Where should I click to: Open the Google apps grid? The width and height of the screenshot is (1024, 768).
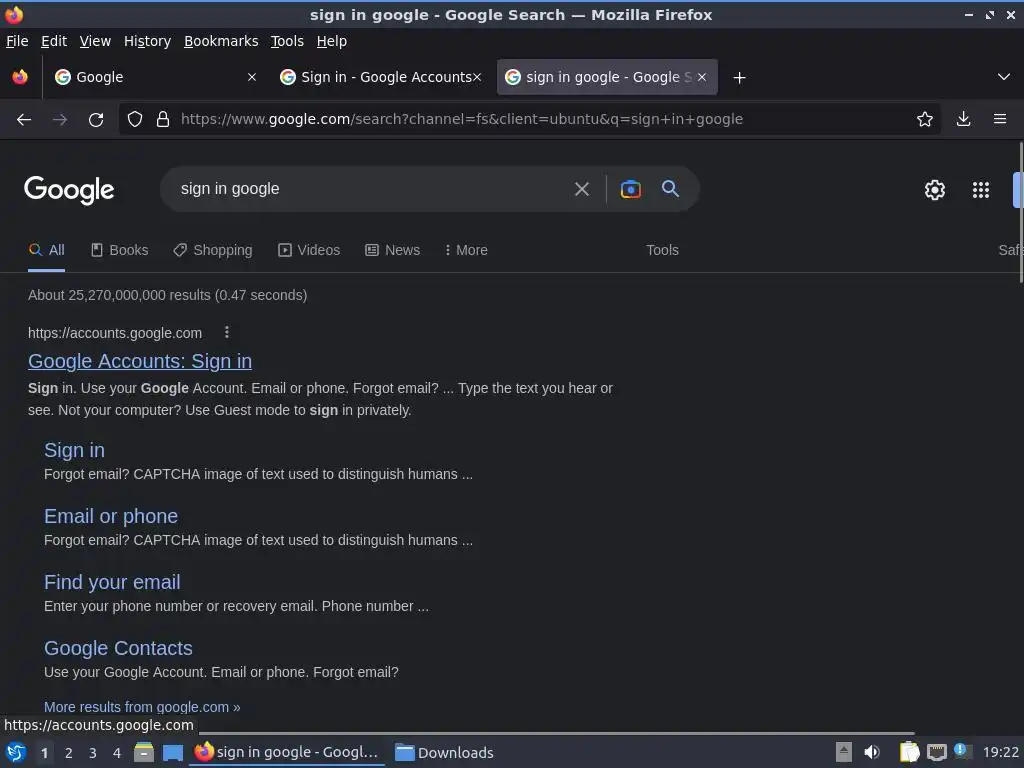tap(981, 190)
